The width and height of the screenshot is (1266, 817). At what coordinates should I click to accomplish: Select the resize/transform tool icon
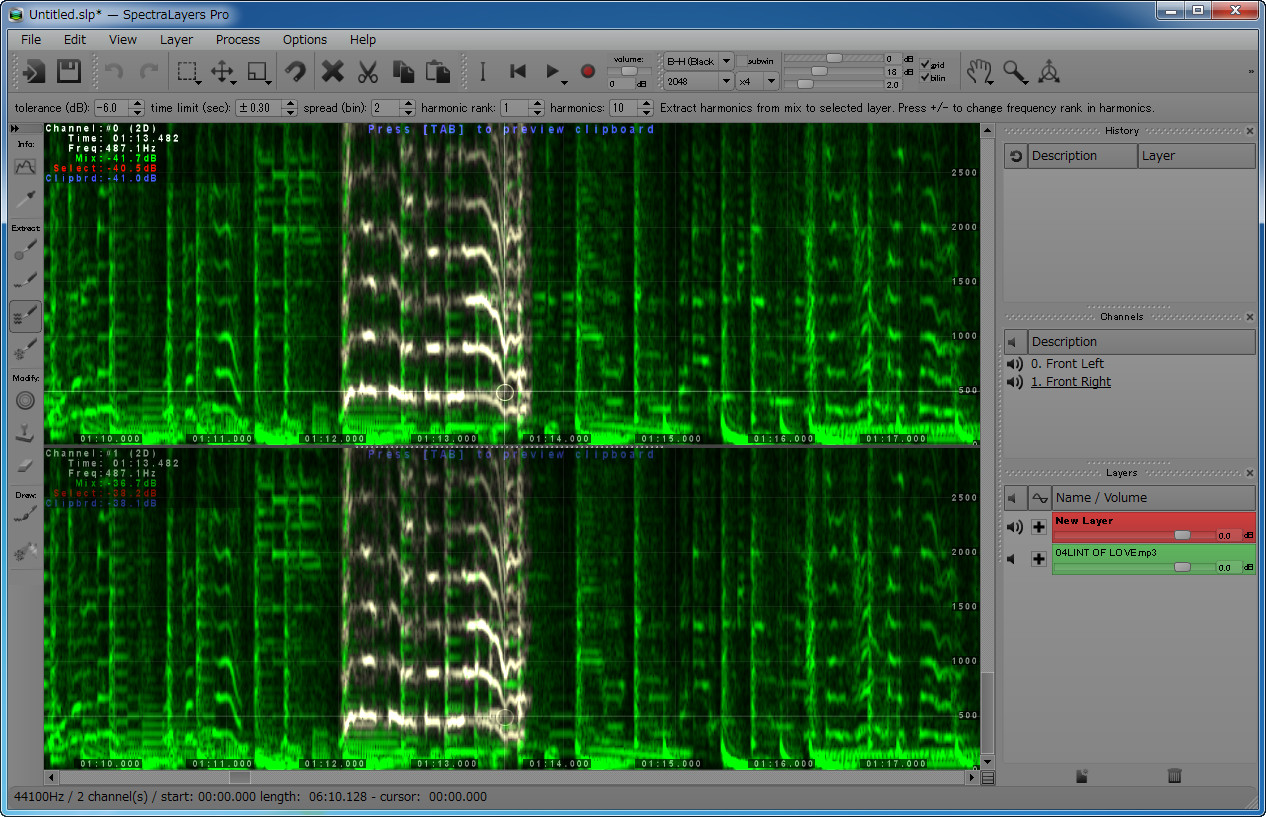click(258, 72)
